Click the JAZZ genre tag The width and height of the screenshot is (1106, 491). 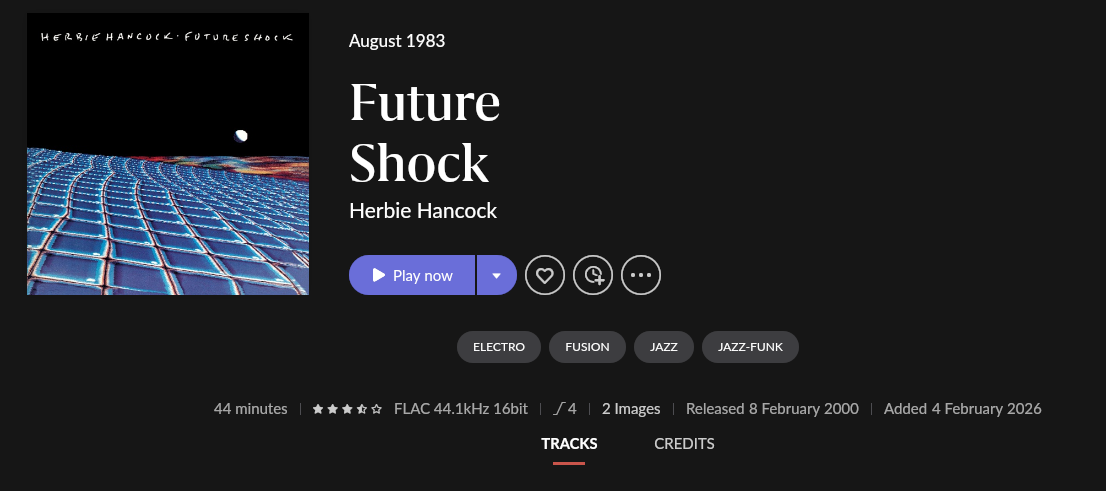664,347
